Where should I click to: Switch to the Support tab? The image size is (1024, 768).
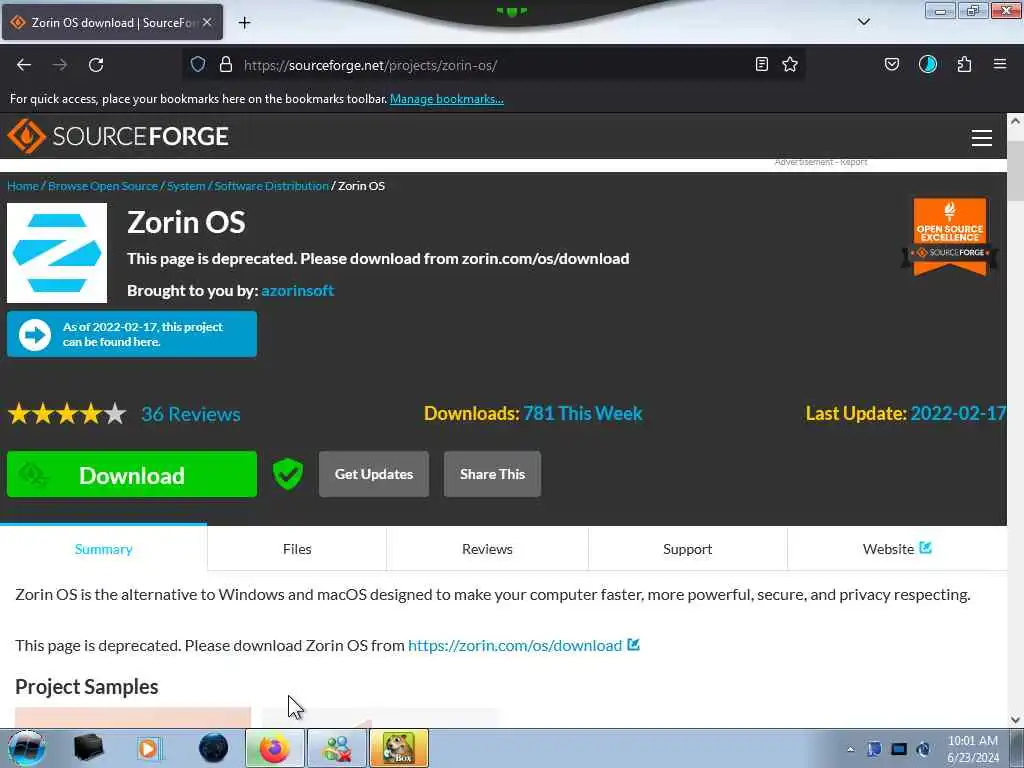[x=688, y=549]
